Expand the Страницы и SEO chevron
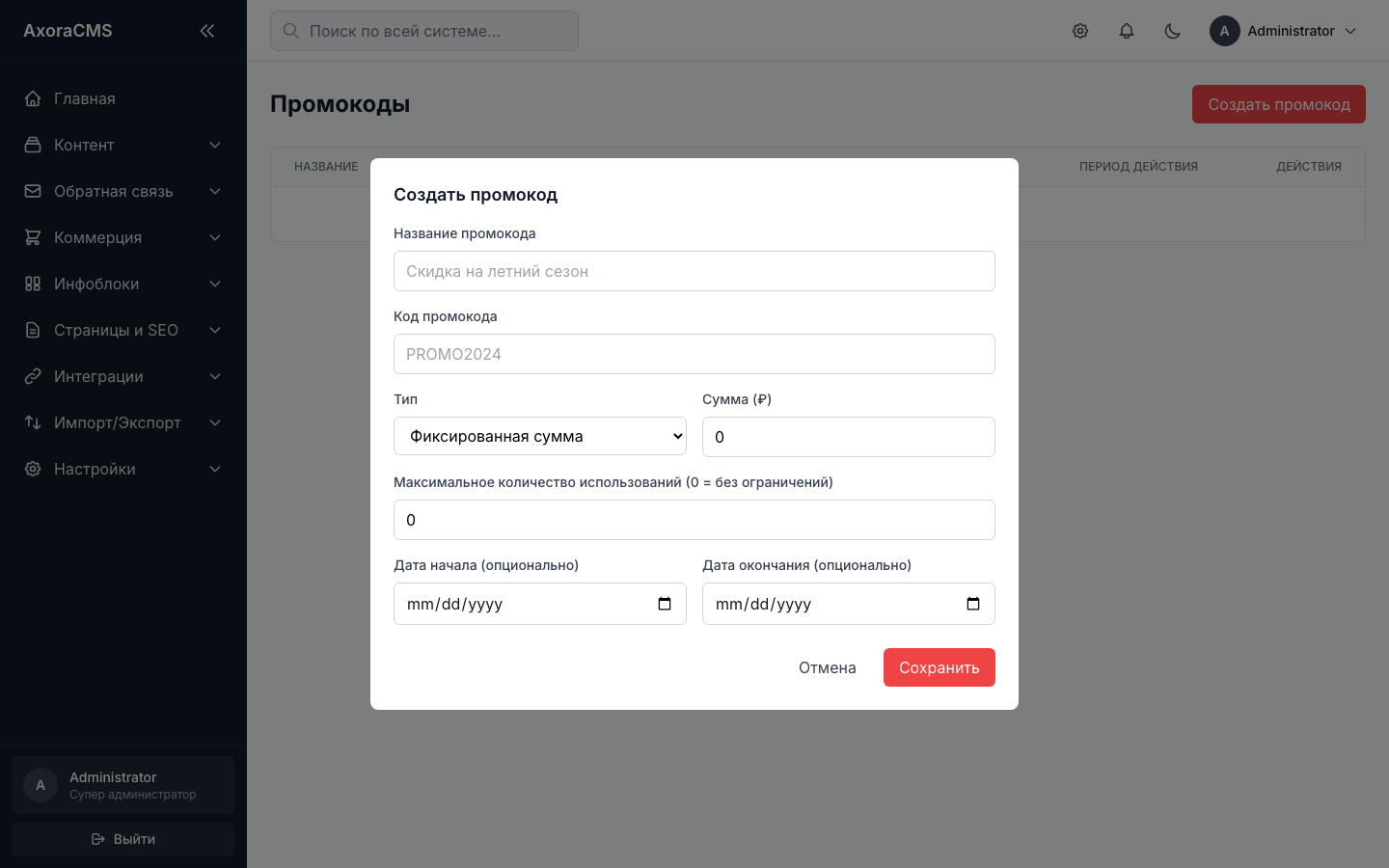 (215, 330)
